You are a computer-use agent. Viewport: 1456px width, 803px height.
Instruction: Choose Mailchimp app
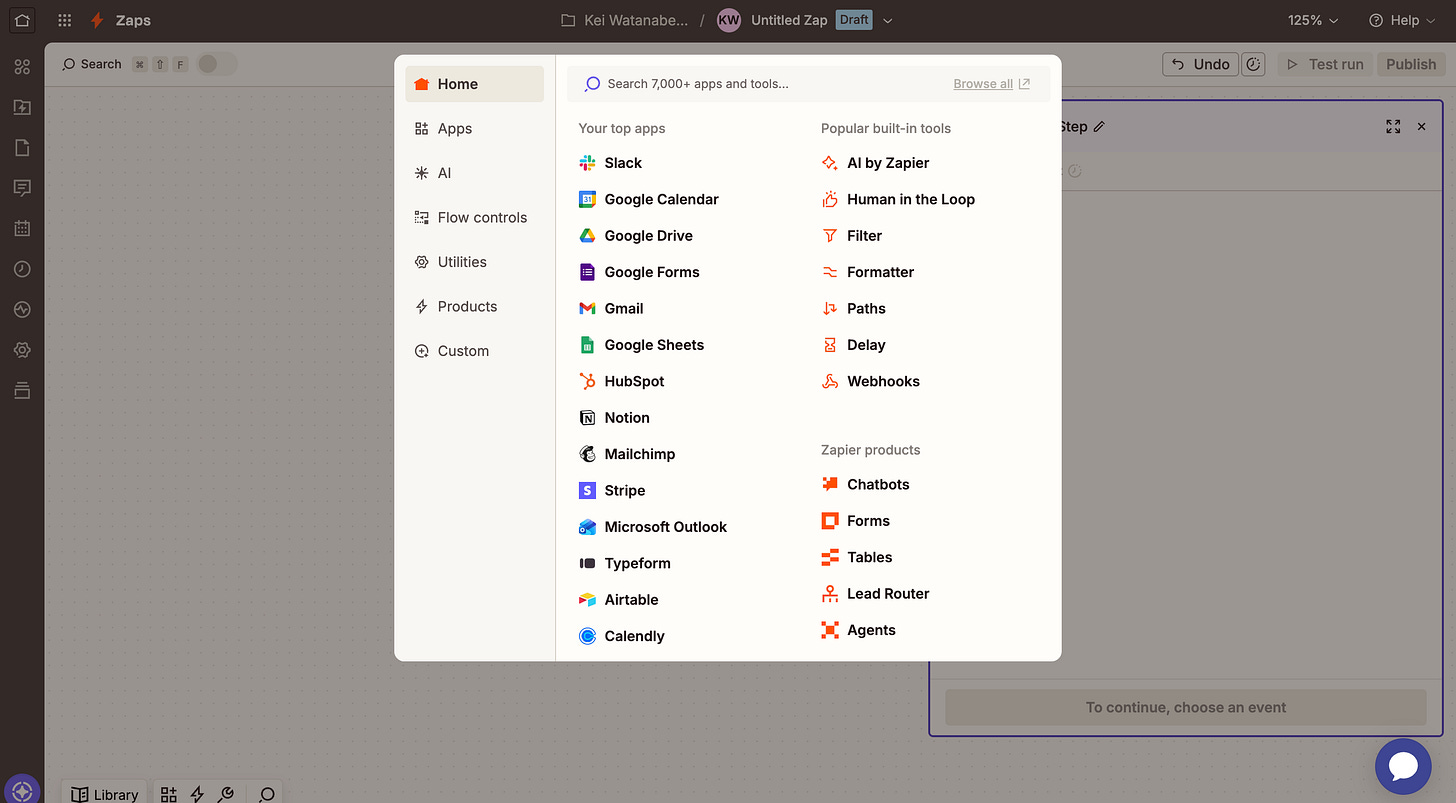coord(627,454)
